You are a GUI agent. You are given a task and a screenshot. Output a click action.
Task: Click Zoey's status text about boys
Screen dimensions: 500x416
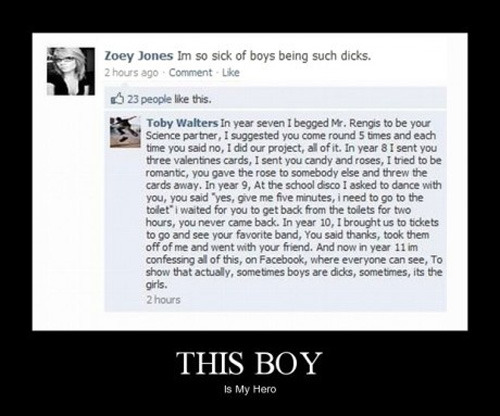pyautogui.click(x=274, y=56)
